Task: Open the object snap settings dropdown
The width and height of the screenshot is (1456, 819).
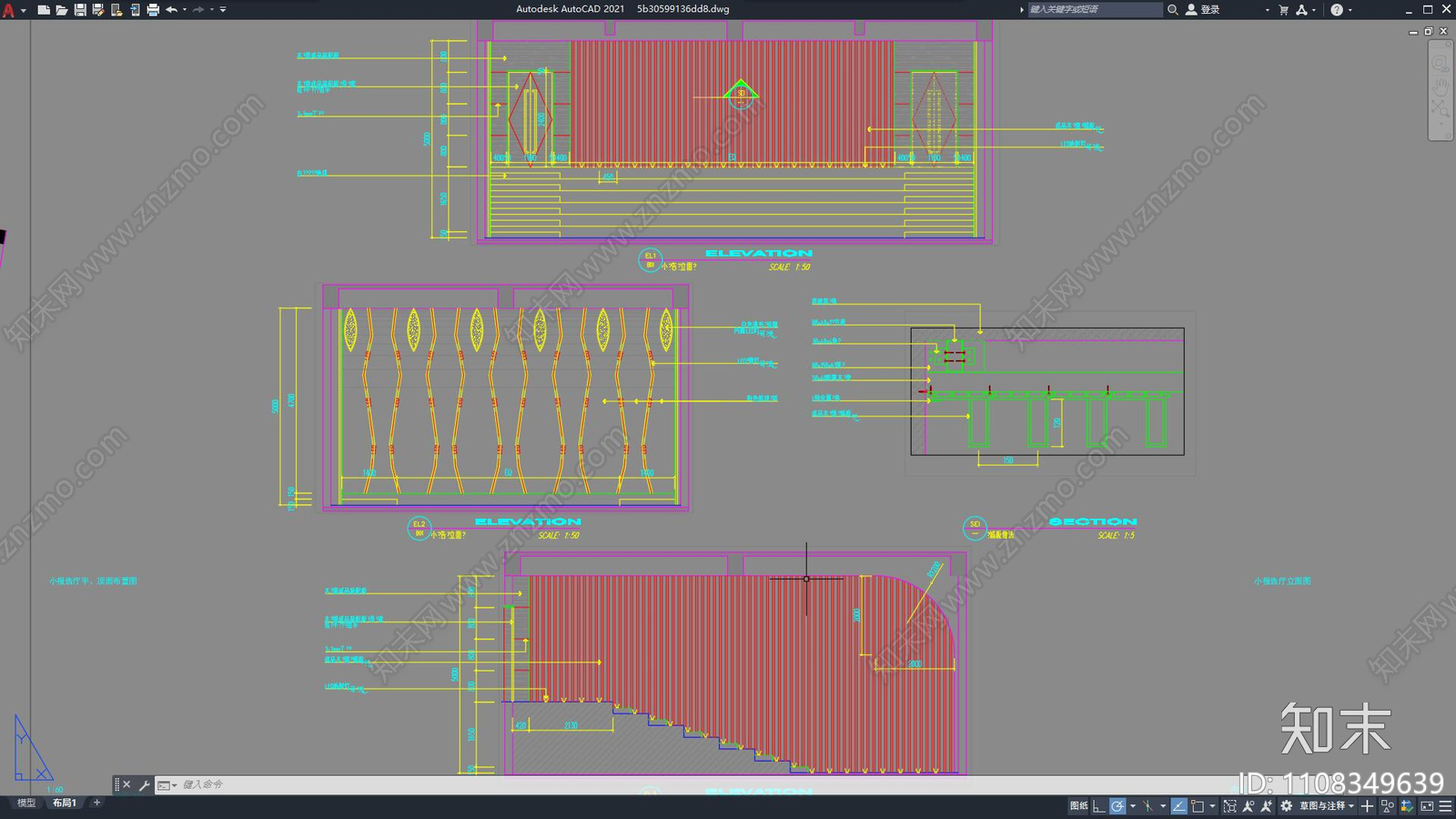Action: (1212, 806)
